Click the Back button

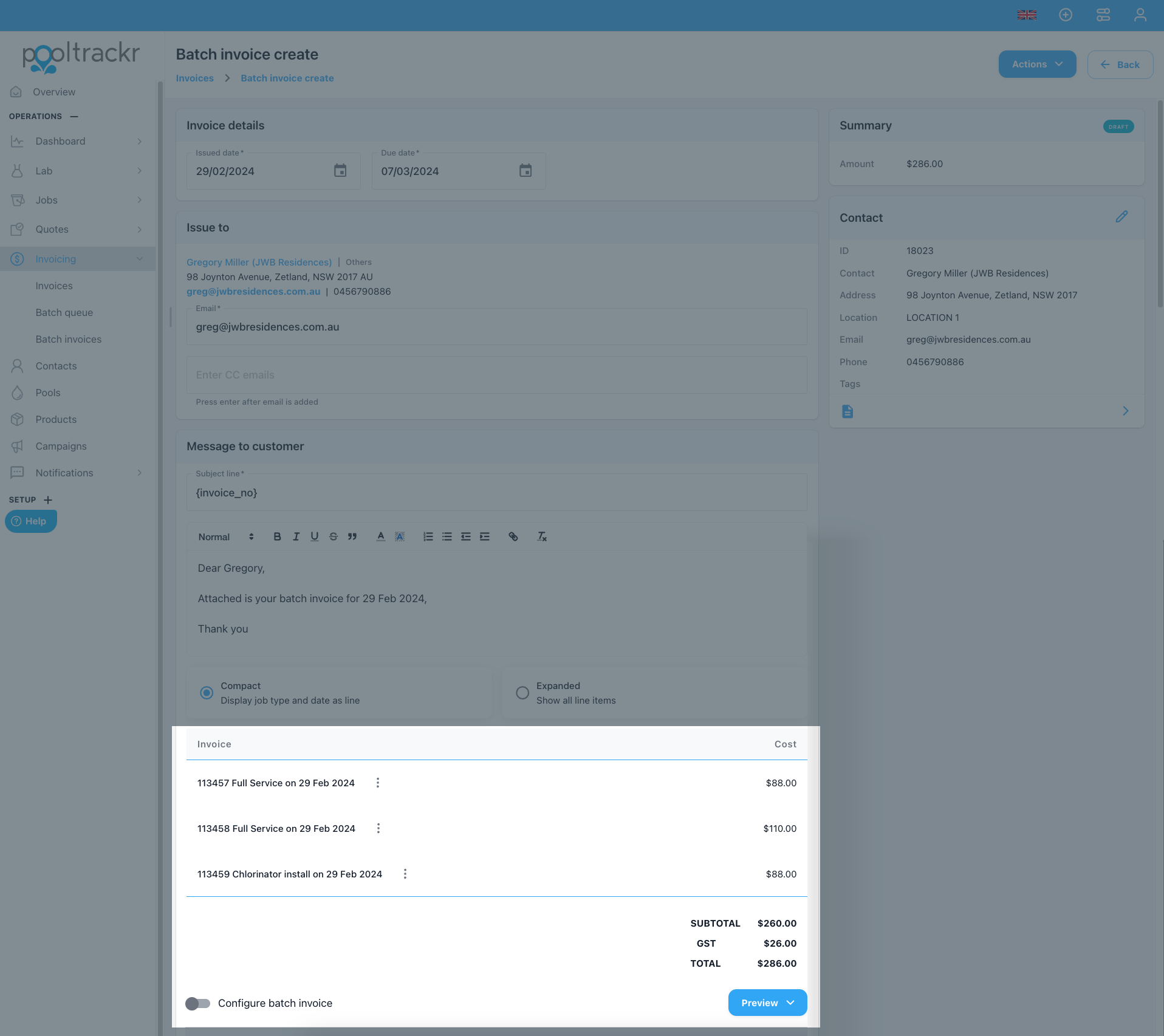pos(1120,64)
